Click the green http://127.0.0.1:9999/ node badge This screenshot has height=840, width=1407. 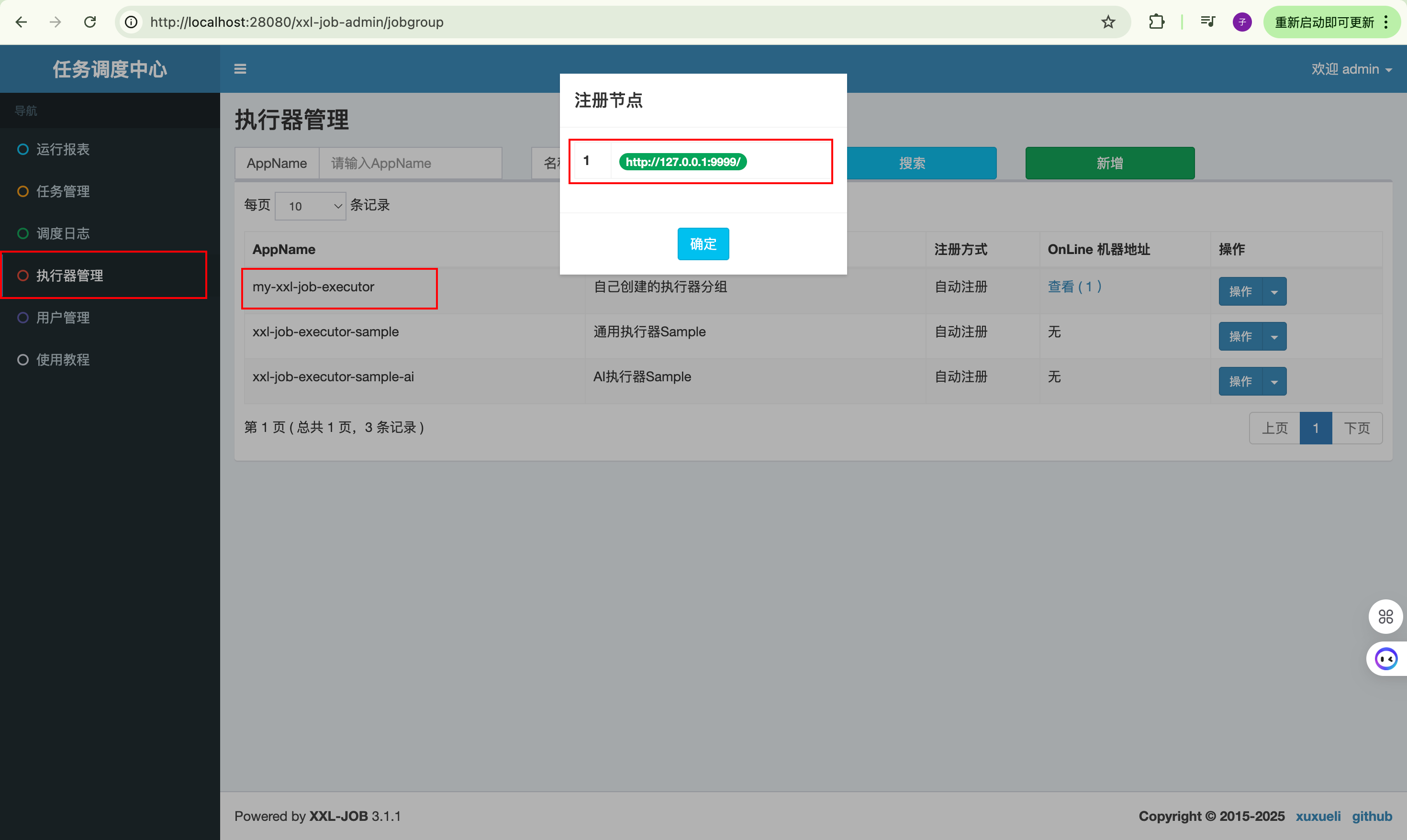click(x=683, y=162)
